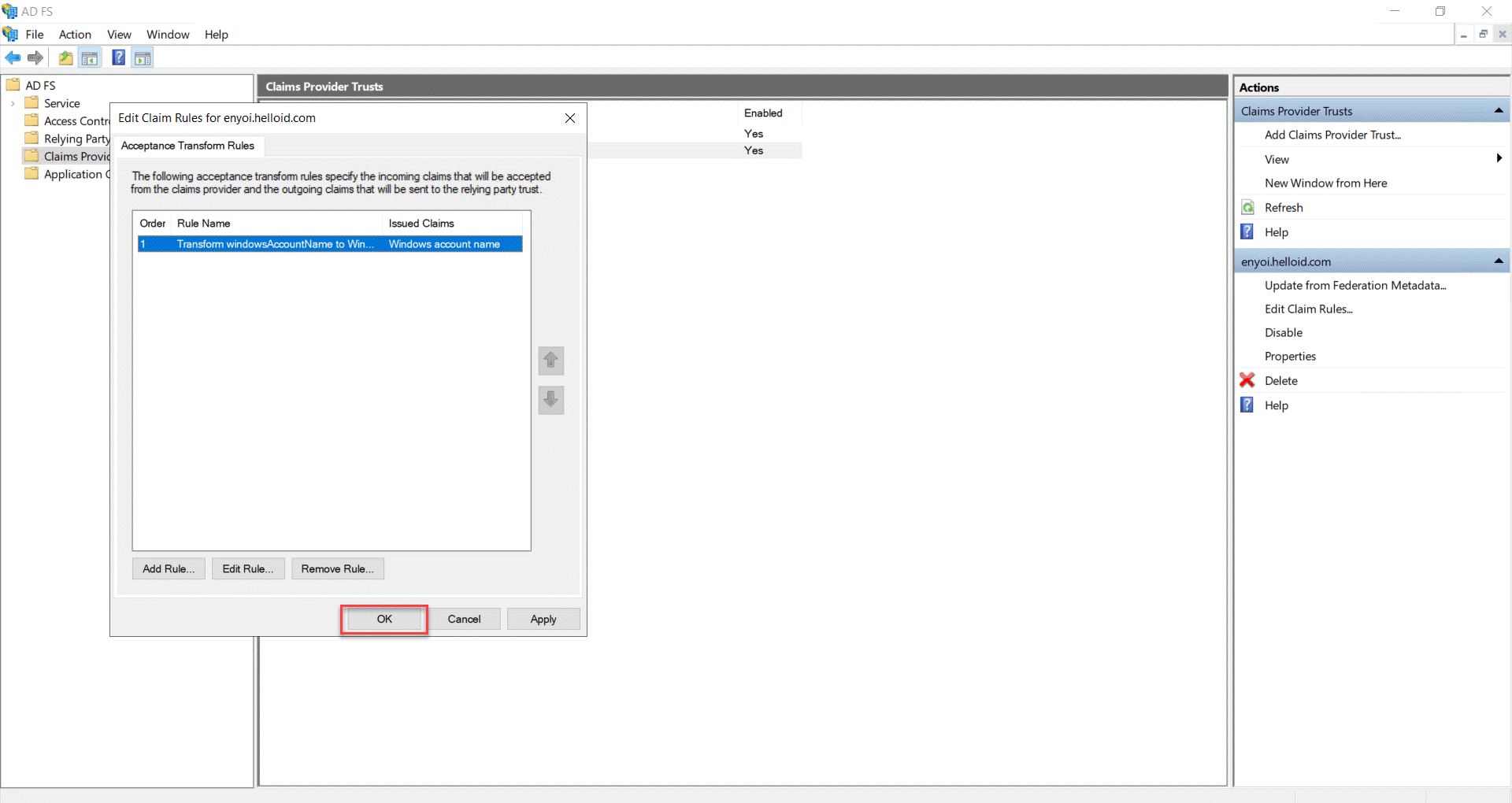The height and width of the screenshot is (803, 1512).
Task: Minimize the inner MMC child window
Action: coord(1464,35)
